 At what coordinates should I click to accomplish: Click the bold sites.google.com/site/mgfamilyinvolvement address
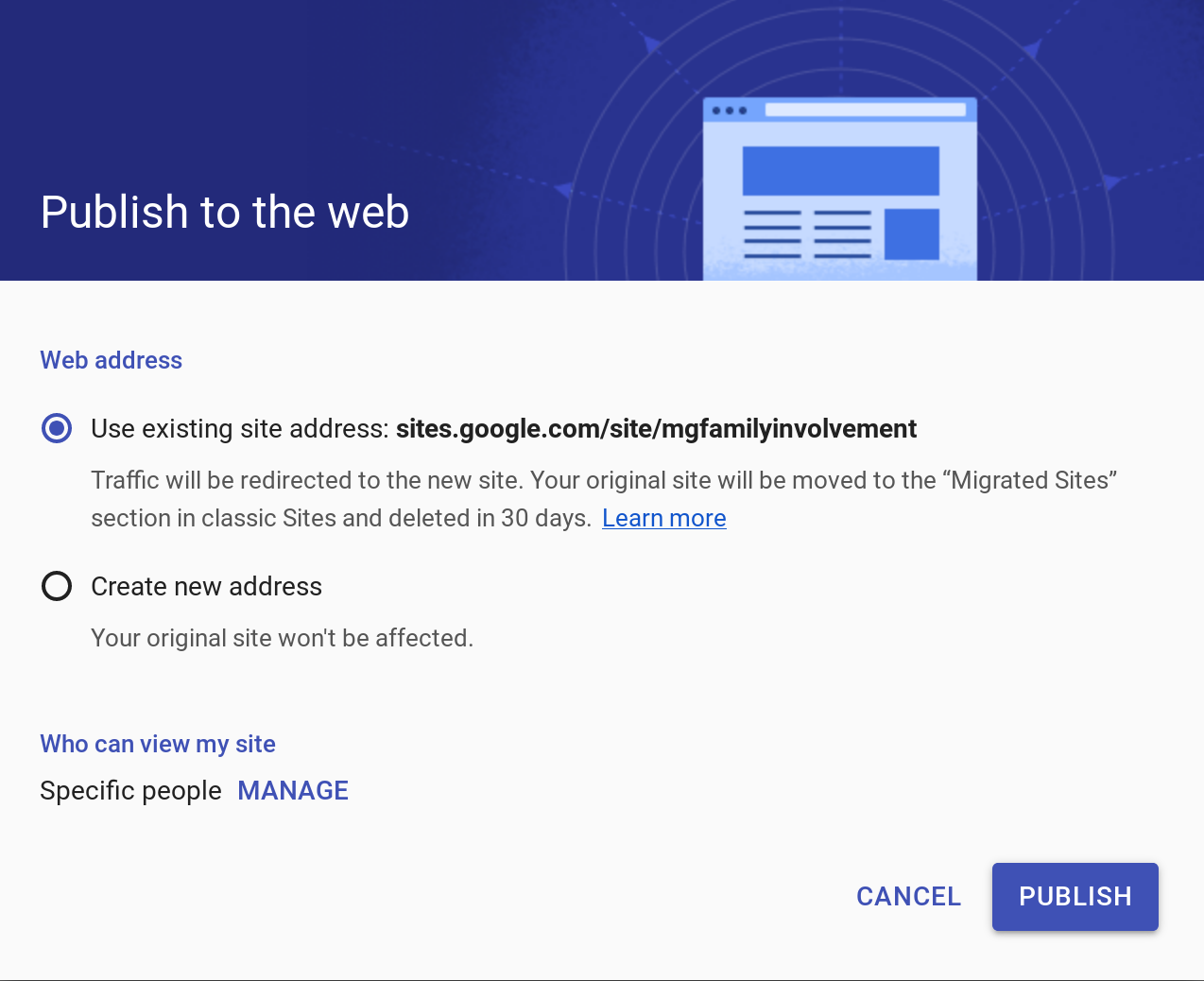(656, 429)
